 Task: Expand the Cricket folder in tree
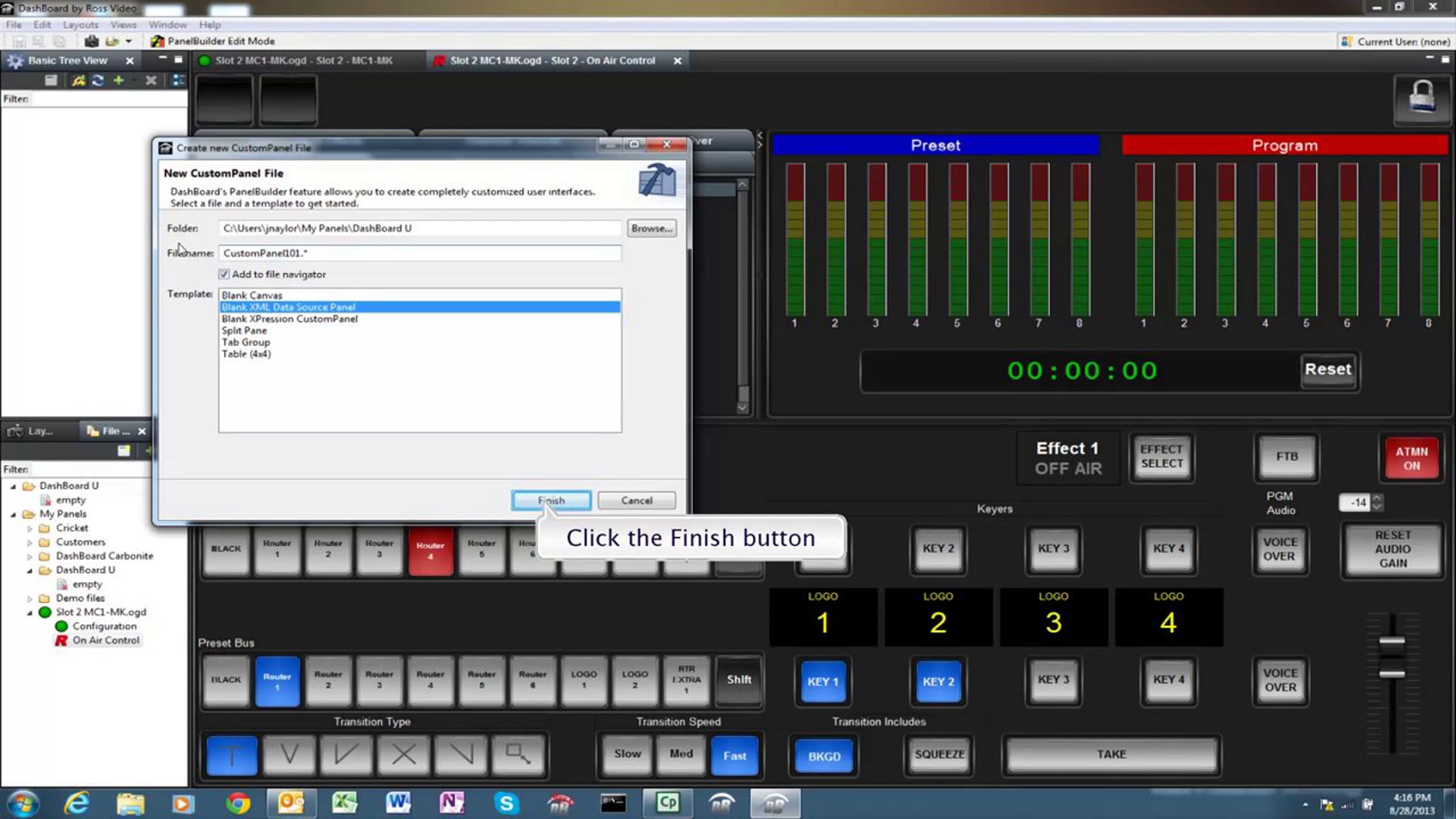click(30, 528)
